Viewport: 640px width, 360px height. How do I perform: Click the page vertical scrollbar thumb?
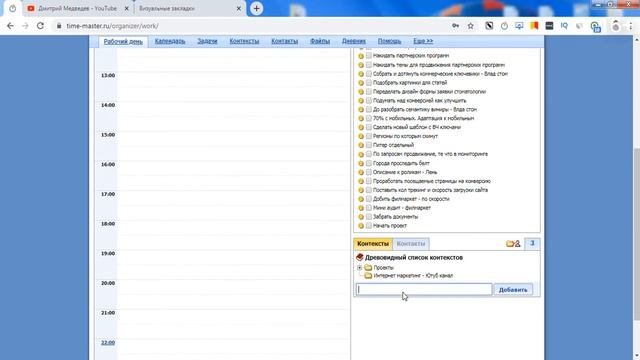click(x=636, y=233)
